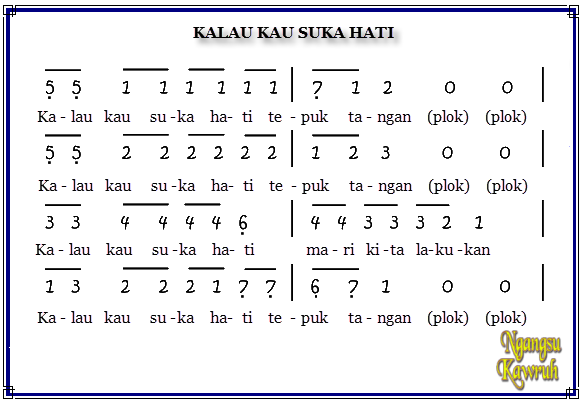Click the title "KALAU KAU SUKA HATI"
This screenshot has height=400, width=580.
(293, 33)
